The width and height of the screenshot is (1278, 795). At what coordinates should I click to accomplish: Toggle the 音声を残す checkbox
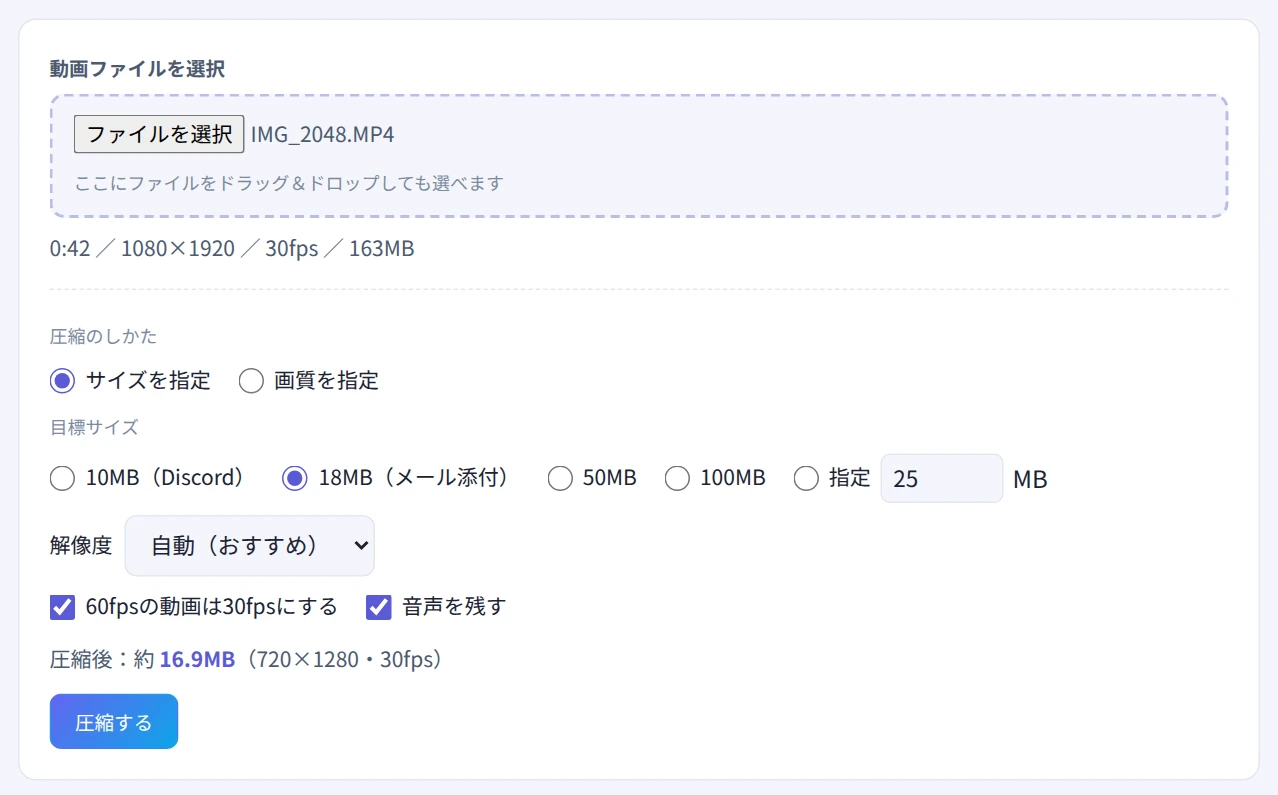[x=378, y=607]
